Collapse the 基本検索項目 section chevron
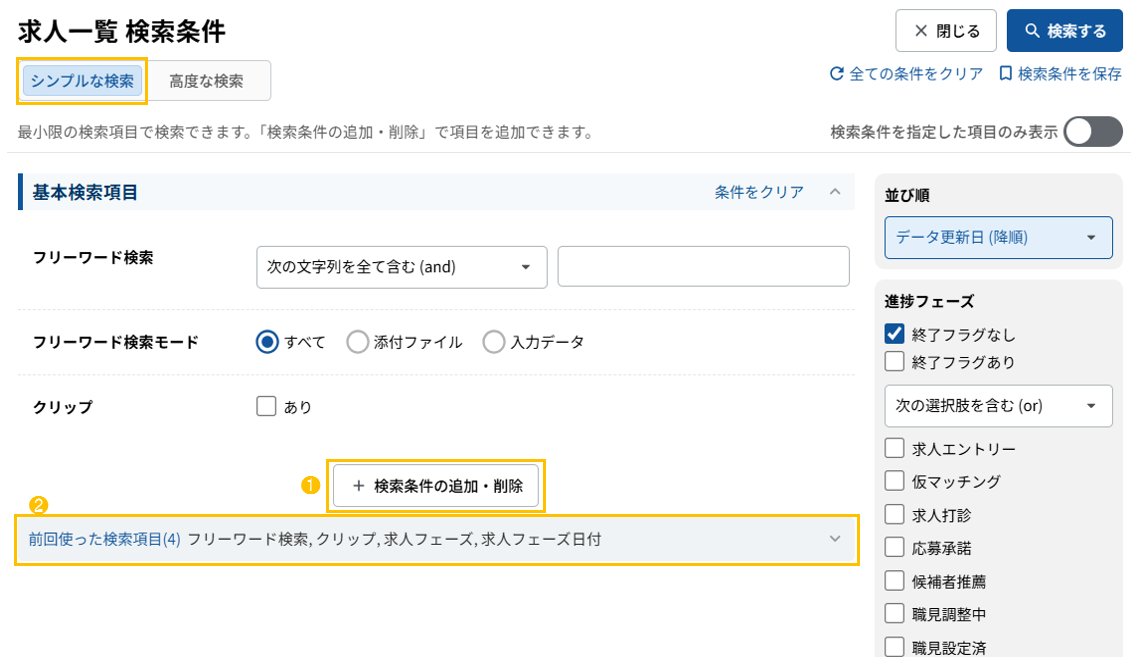This screenshot has height=659, width=1131. [x=835, y=192]
